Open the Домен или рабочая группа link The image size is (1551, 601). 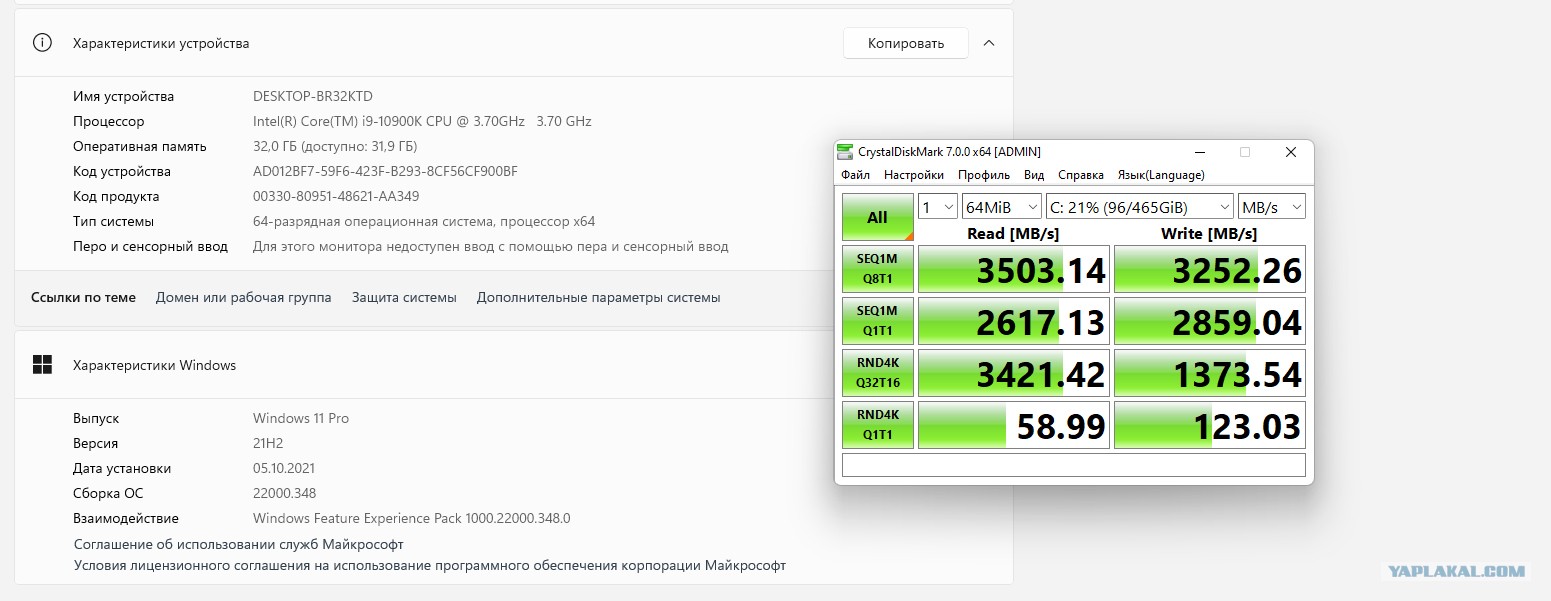(244, 297)
